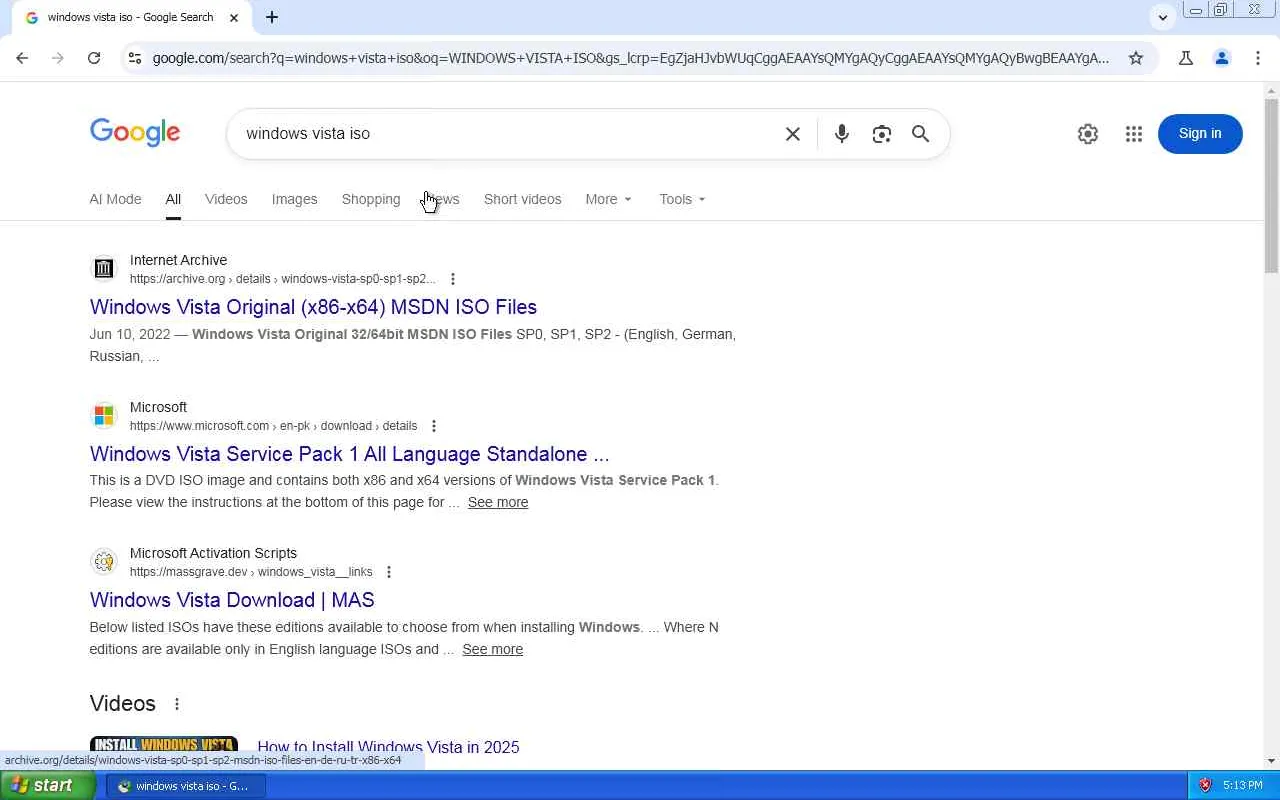Reload the Google search page
This screenshot has height=800, width=1280.
coord(94,58)
